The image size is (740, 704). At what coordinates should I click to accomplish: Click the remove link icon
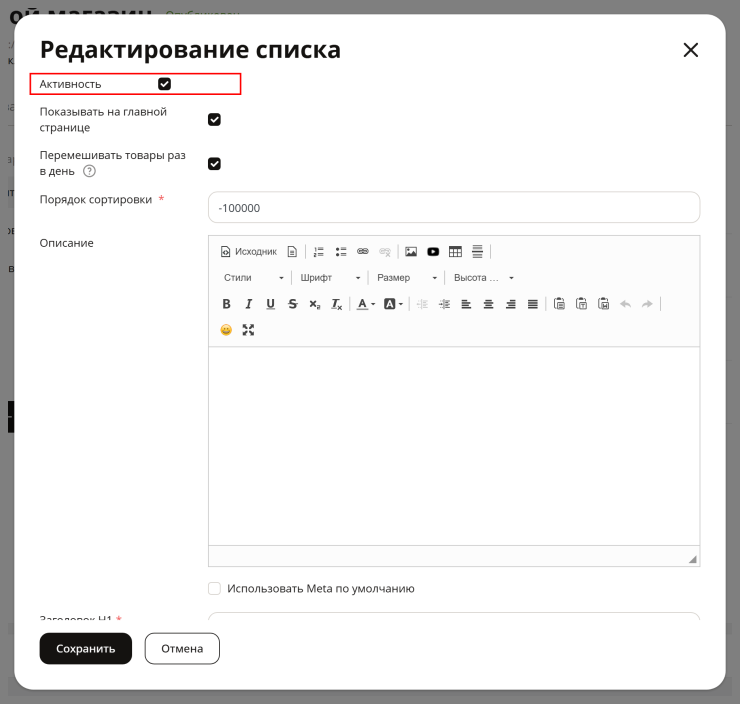pyautogui.click(x=385, y=251)
